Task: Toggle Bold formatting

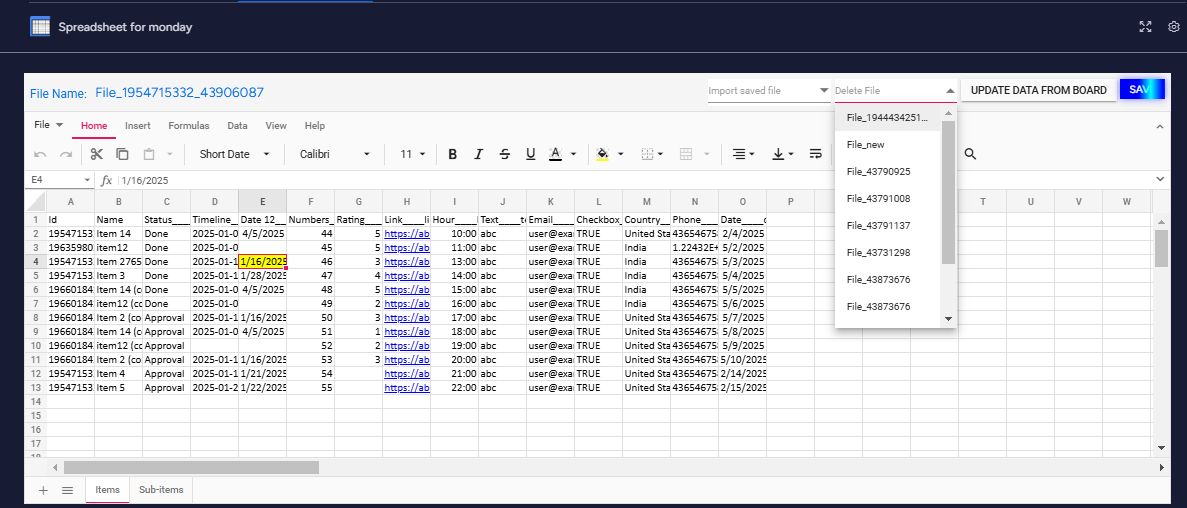Action: pos(453,154)
